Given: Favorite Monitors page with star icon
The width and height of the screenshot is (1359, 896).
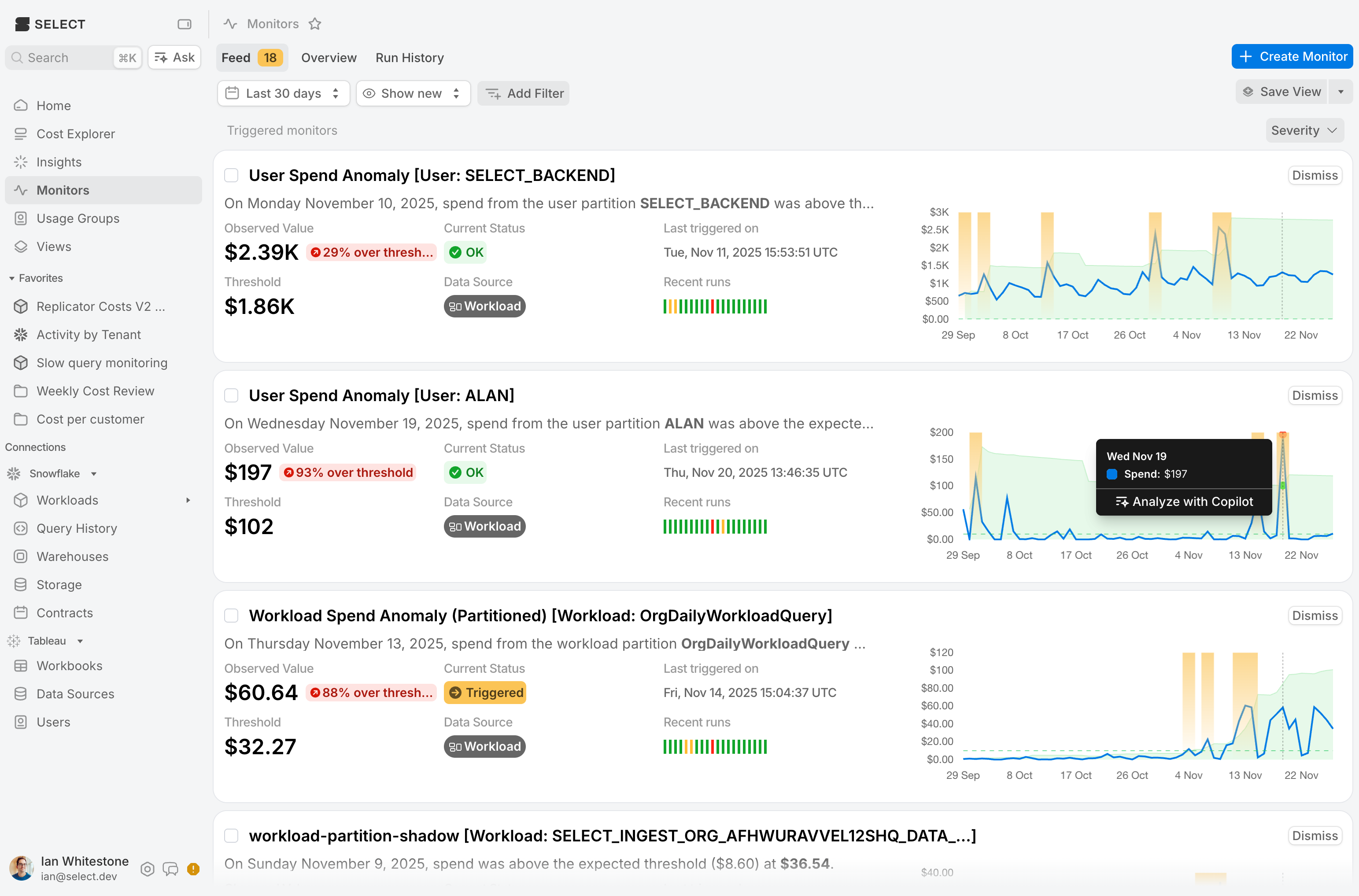Looking at the screenshot, I should [315, 24].
